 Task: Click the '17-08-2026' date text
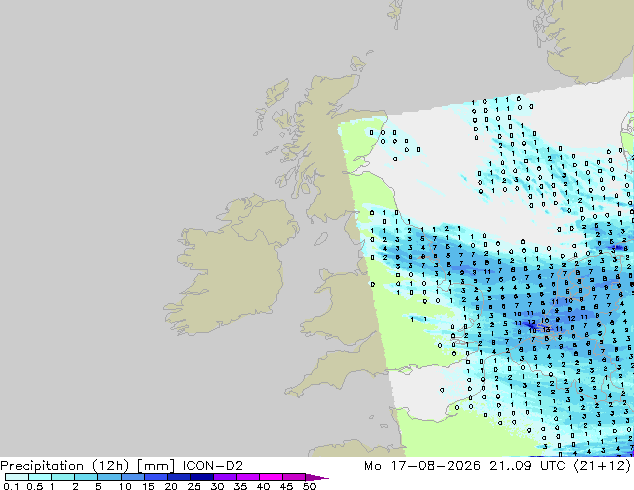pos(435,466)
